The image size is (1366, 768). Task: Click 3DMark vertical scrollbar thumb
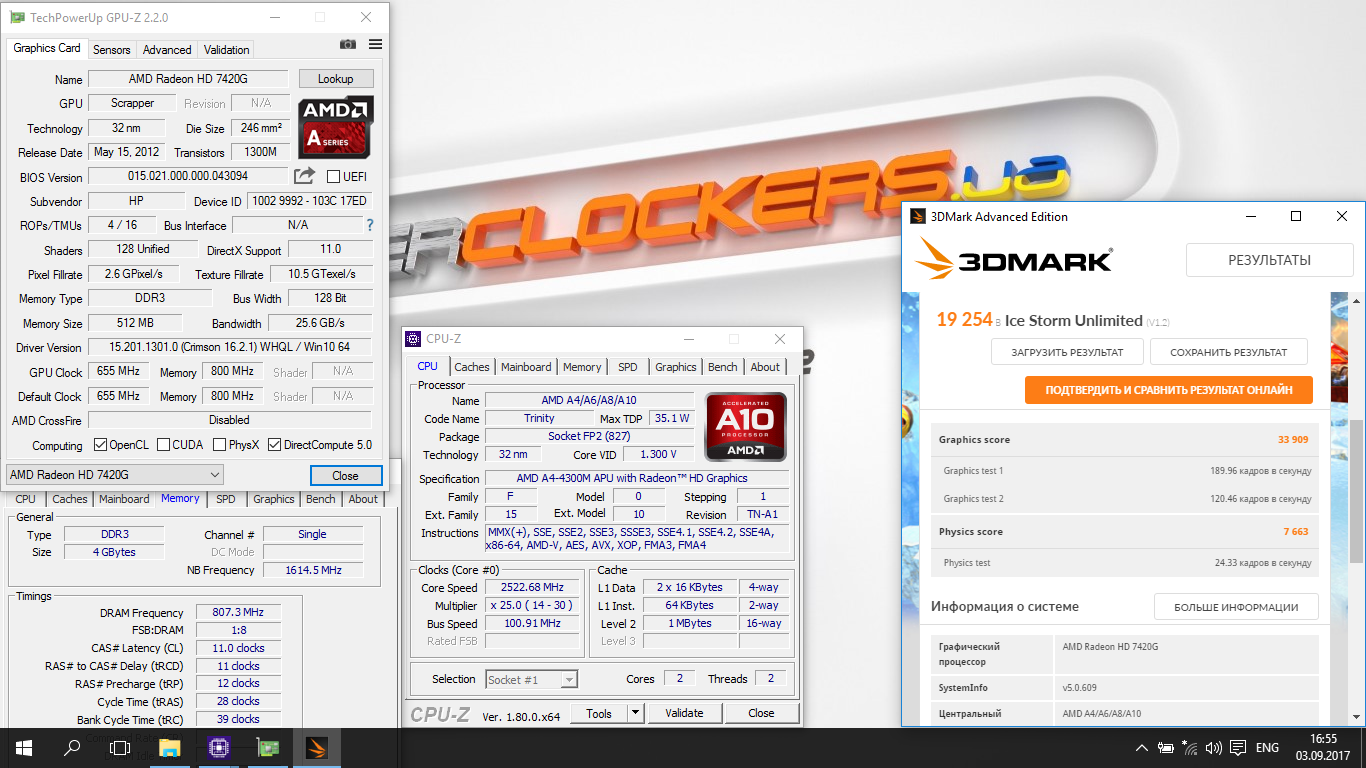[1357, 490]
